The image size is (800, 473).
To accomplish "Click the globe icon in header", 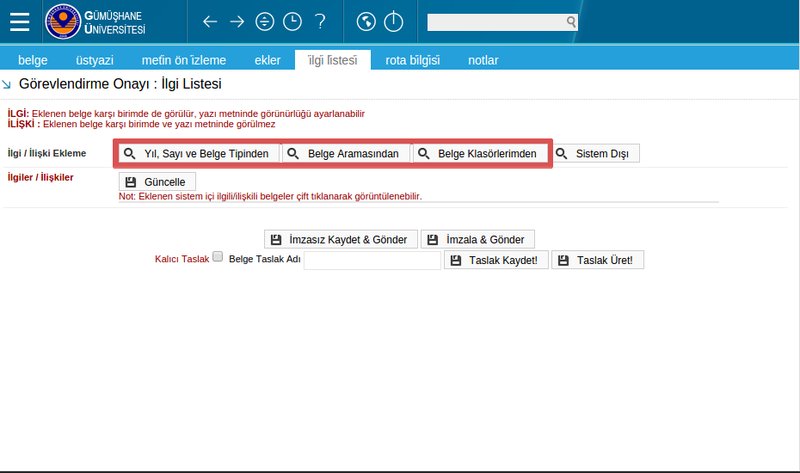I will pos(365,21).
